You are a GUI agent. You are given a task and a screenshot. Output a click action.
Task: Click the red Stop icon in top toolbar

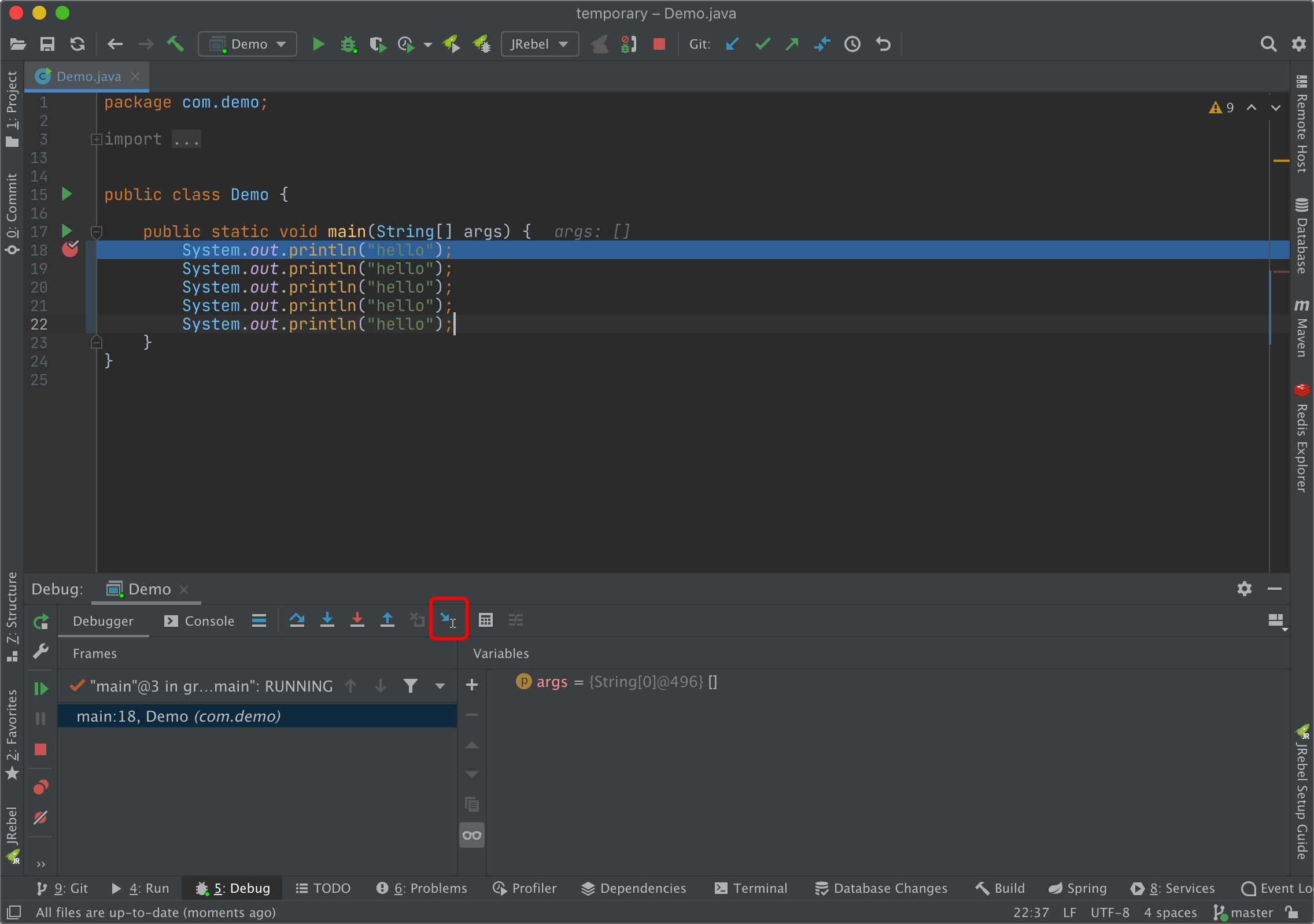(x=659, y=44)
